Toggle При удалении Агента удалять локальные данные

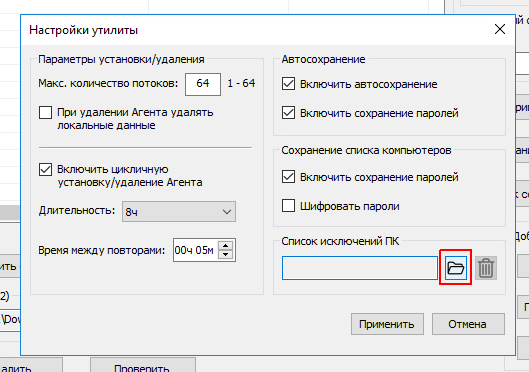(x=46, y=113)
